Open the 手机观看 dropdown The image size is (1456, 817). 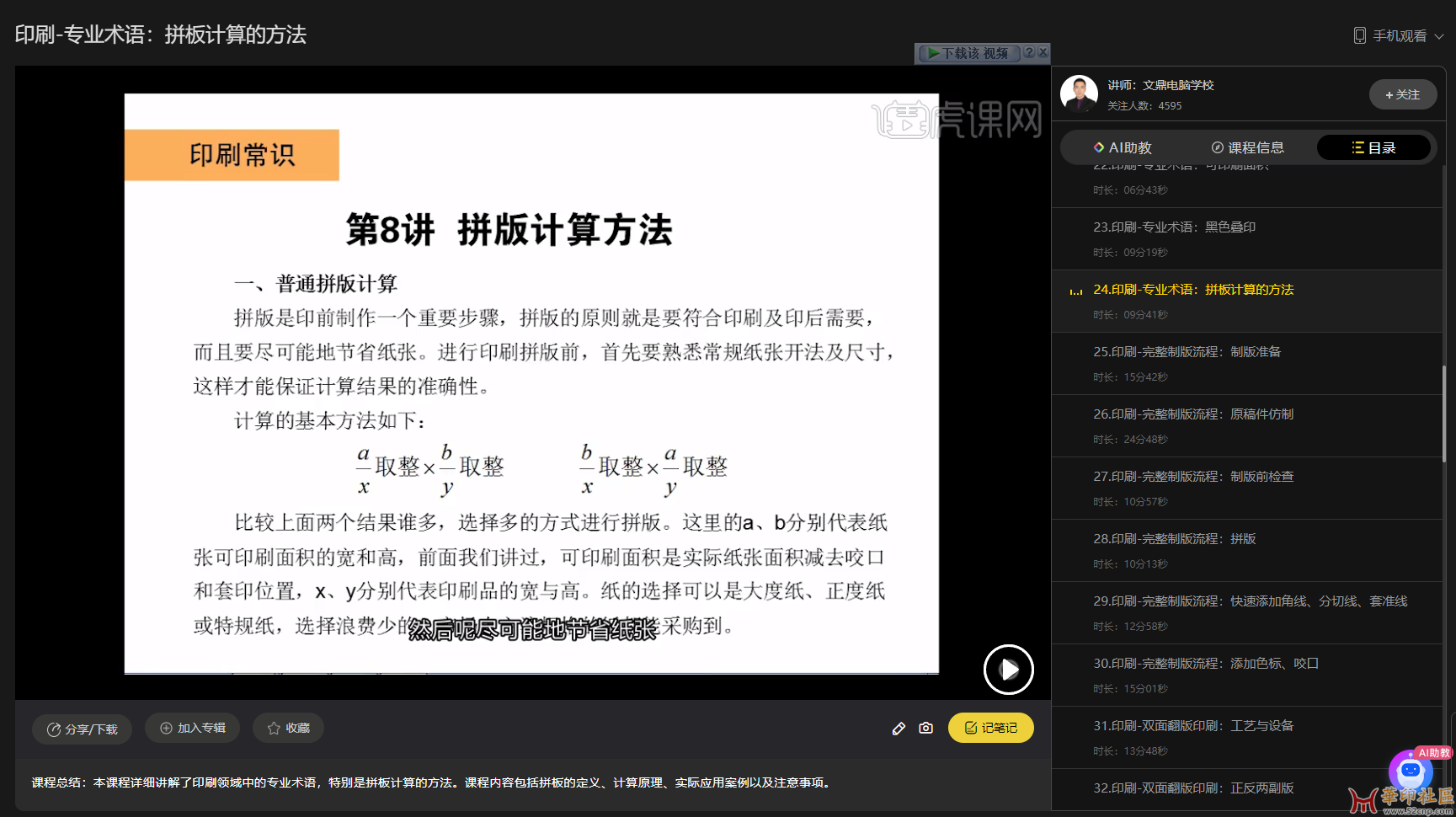click(1399, 35)
